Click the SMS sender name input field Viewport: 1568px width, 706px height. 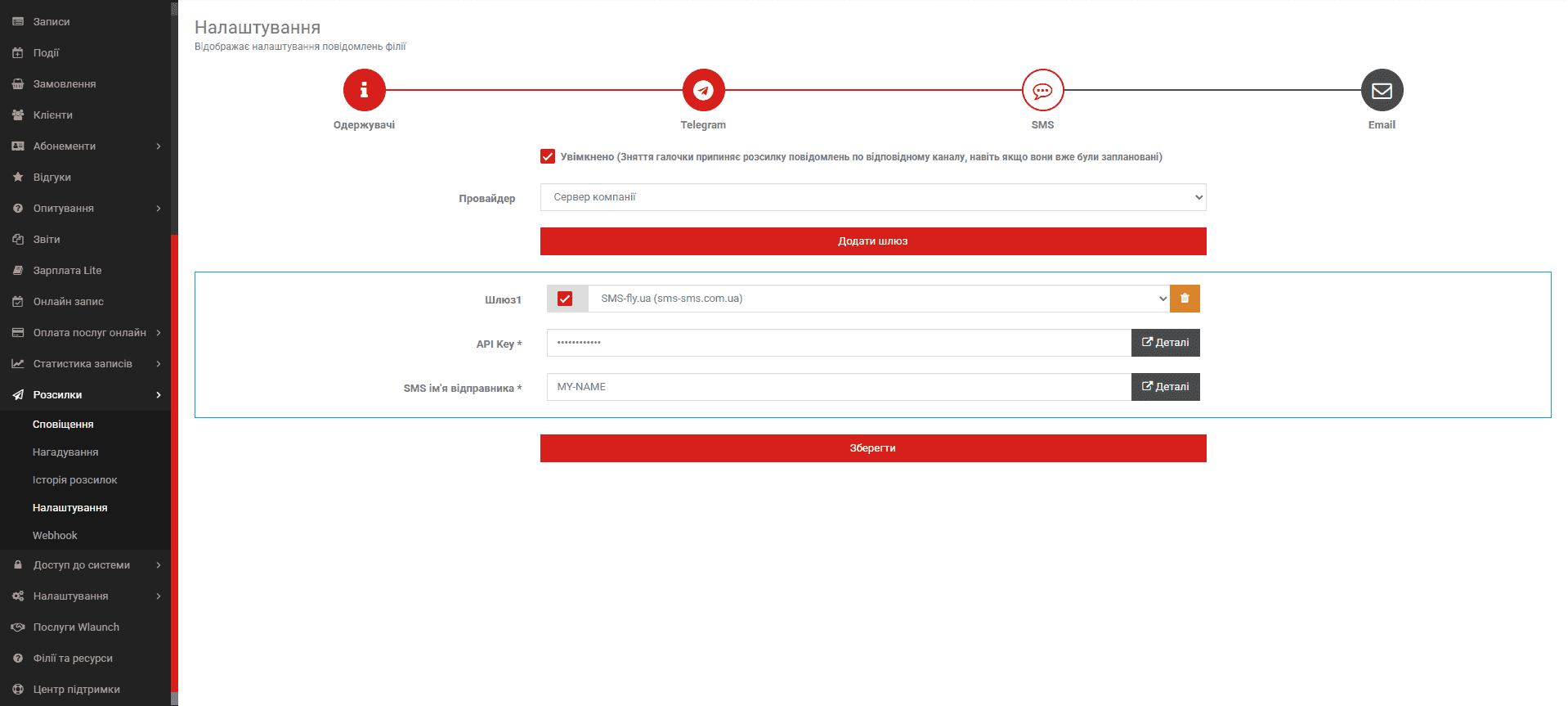coord(838,387)
